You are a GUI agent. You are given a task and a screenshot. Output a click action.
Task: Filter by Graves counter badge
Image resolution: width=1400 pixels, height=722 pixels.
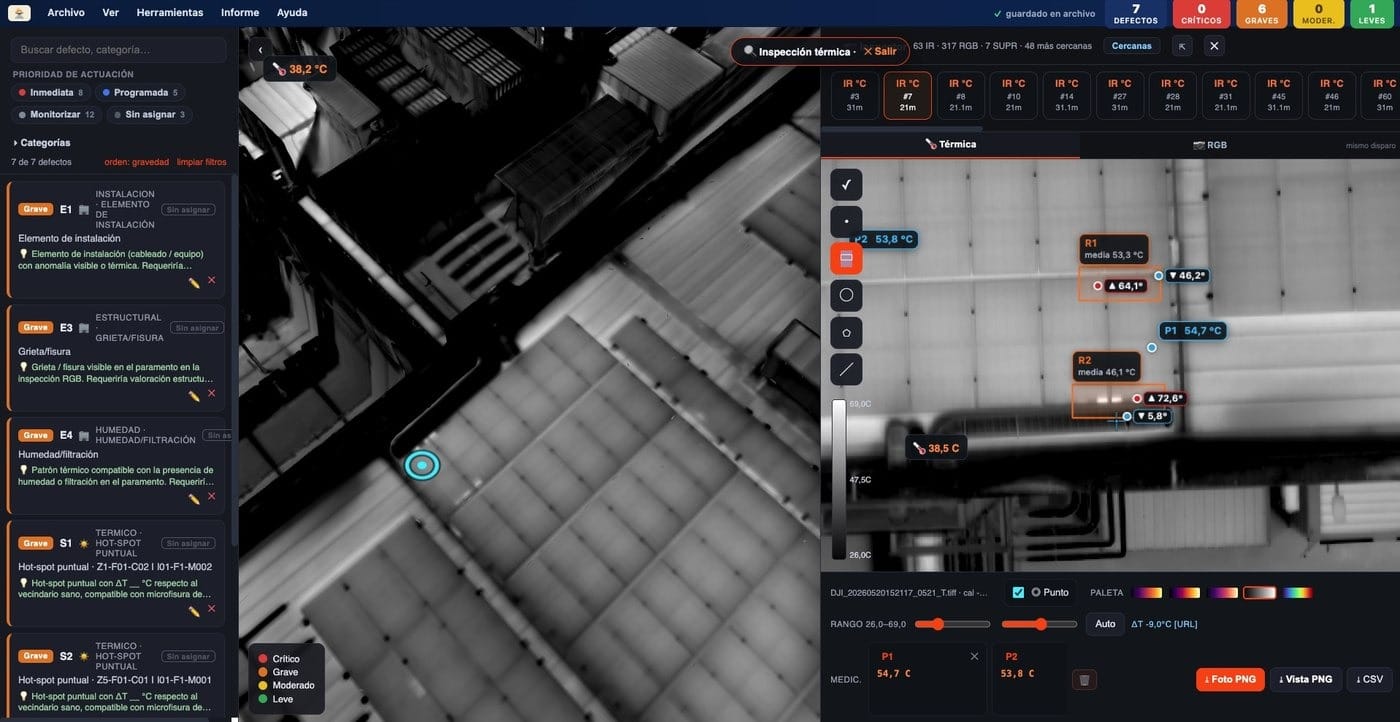[1261, 13]
